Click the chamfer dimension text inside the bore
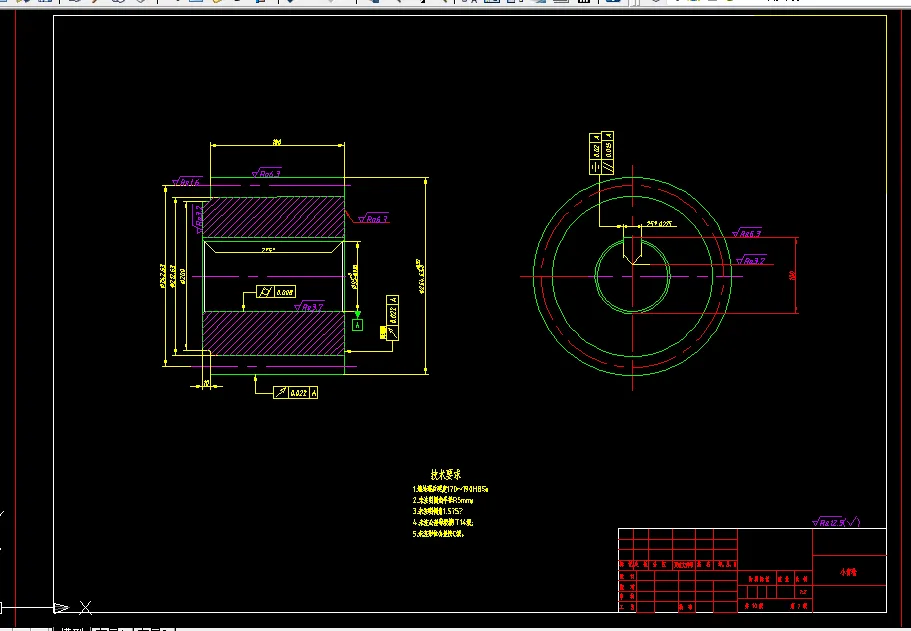 [268, 250]
